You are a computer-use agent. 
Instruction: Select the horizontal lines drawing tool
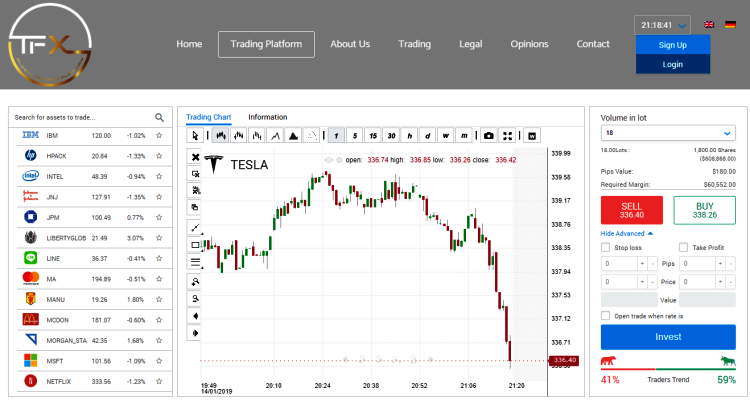point(195,262)
